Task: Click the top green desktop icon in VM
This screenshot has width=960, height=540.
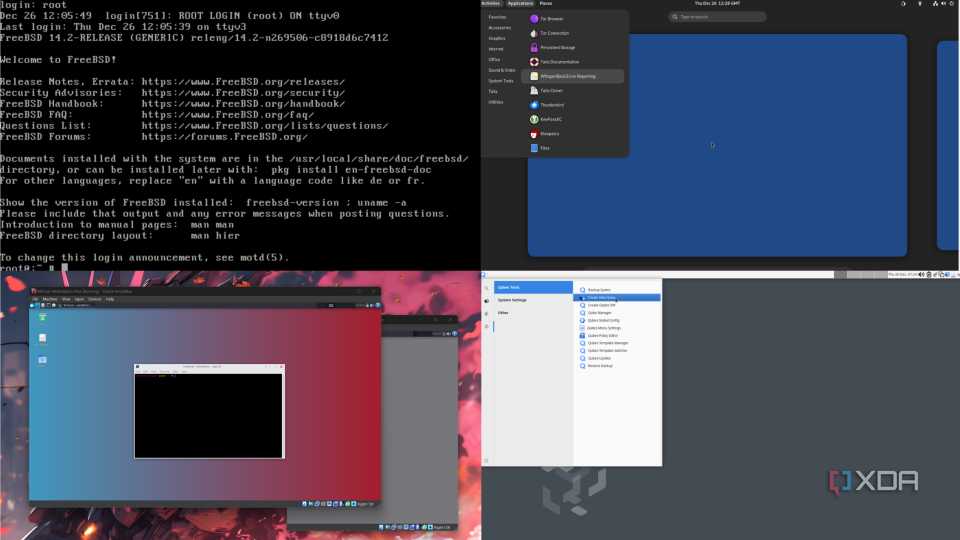Action: [42, 317]
